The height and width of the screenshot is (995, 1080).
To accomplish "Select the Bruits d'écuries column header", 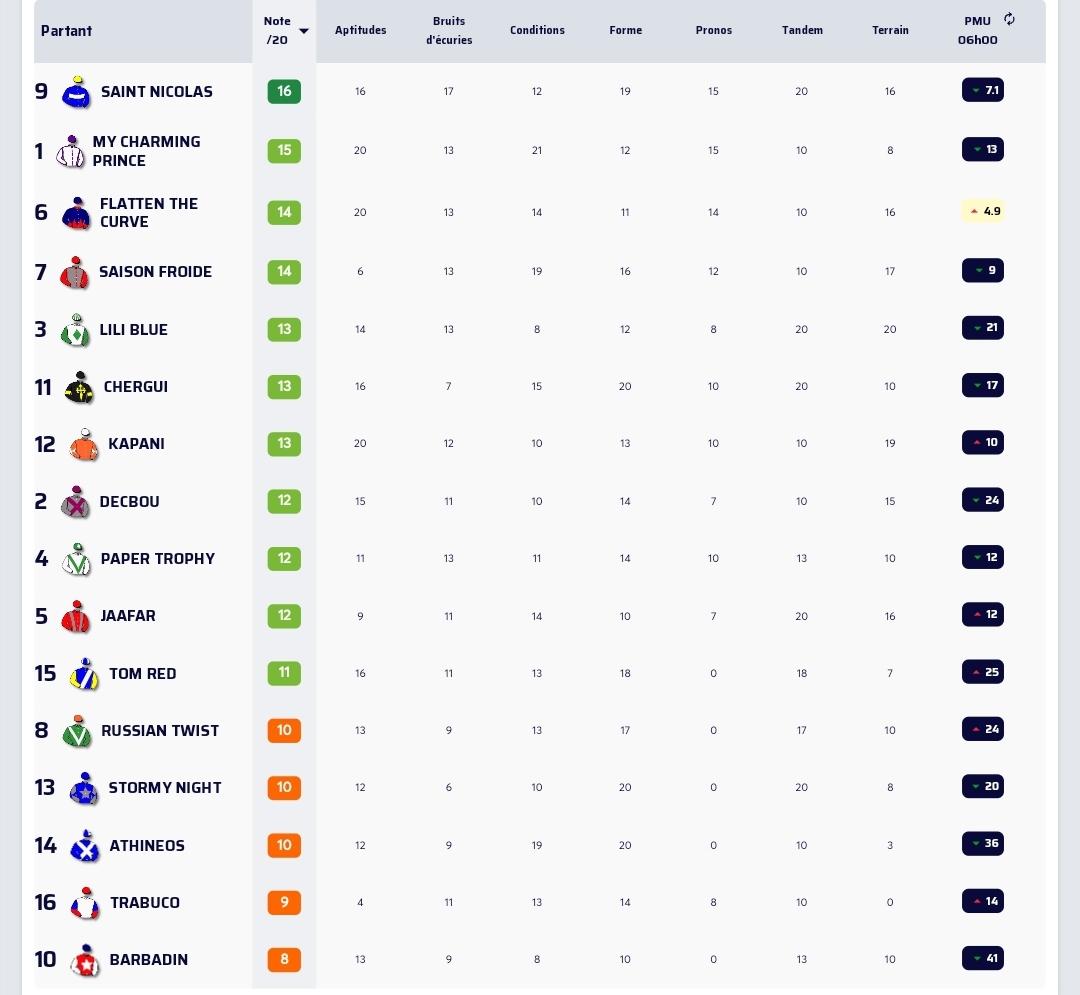I will (x=449, y=30).
